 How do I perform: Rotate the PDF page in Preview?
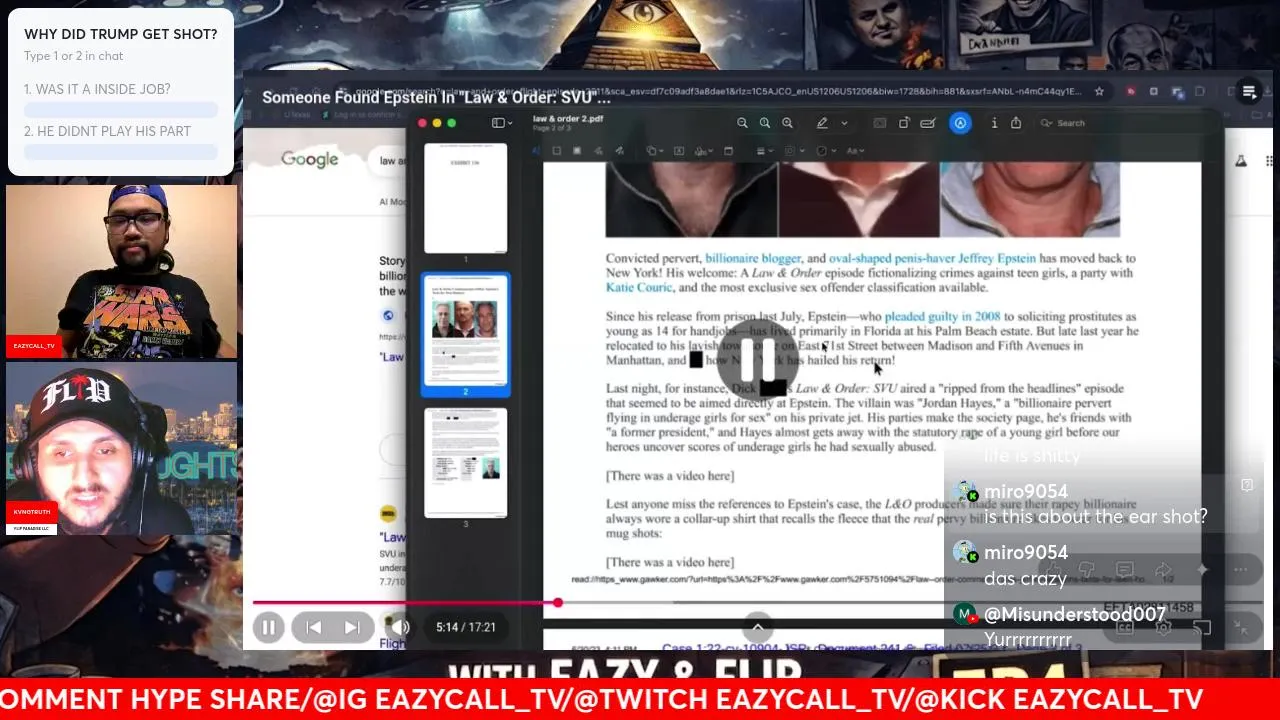tap(904, 123)
